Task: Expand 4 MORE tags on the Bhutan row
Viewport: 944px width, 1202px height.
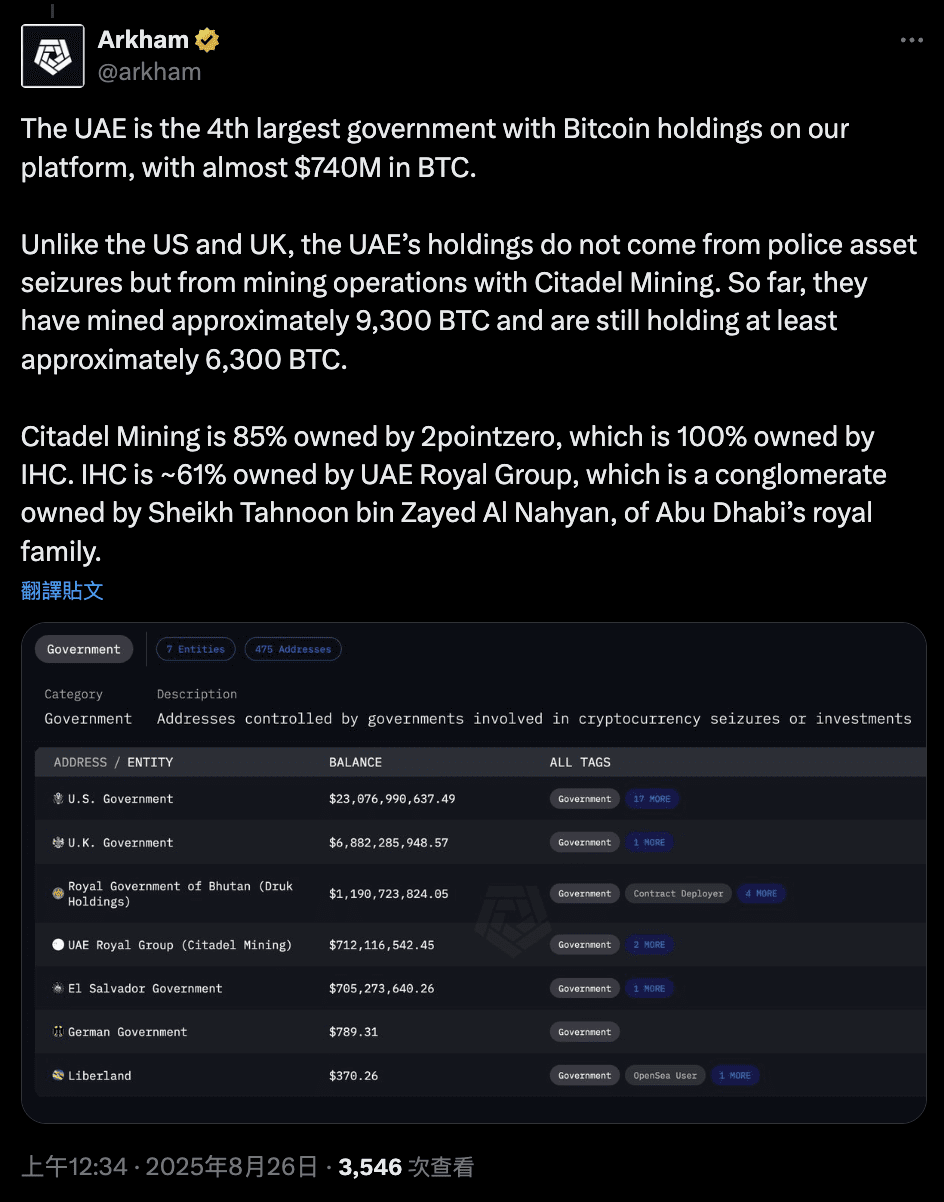Action: [x=761, y=894]
